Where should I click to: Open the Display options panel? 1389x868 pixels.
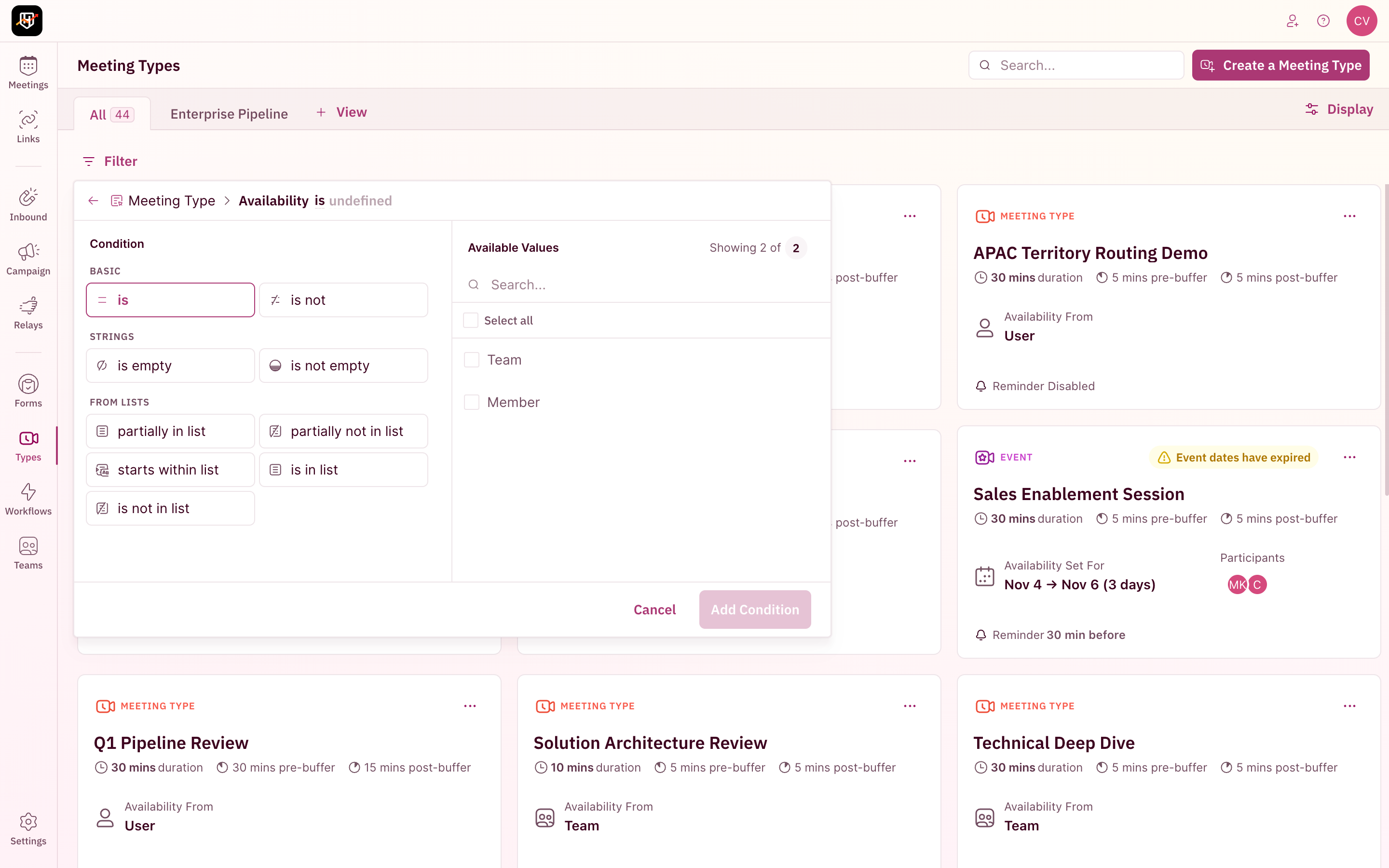point(1339,109)
